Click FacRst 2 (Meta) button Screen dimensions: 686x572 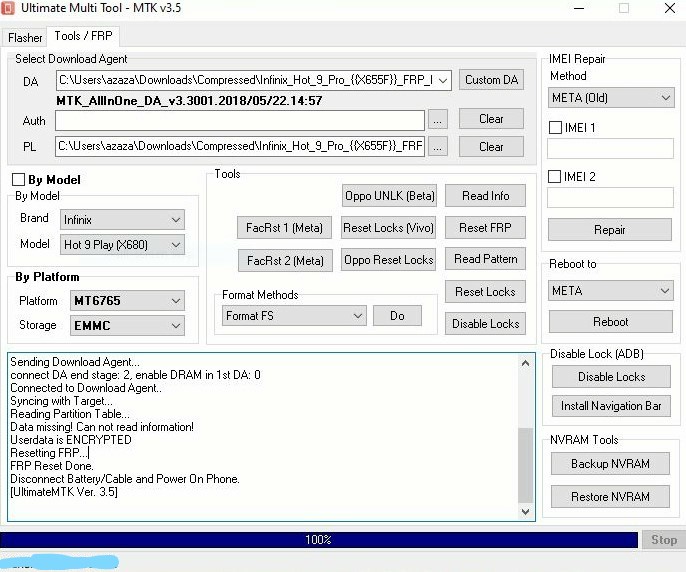285,260
